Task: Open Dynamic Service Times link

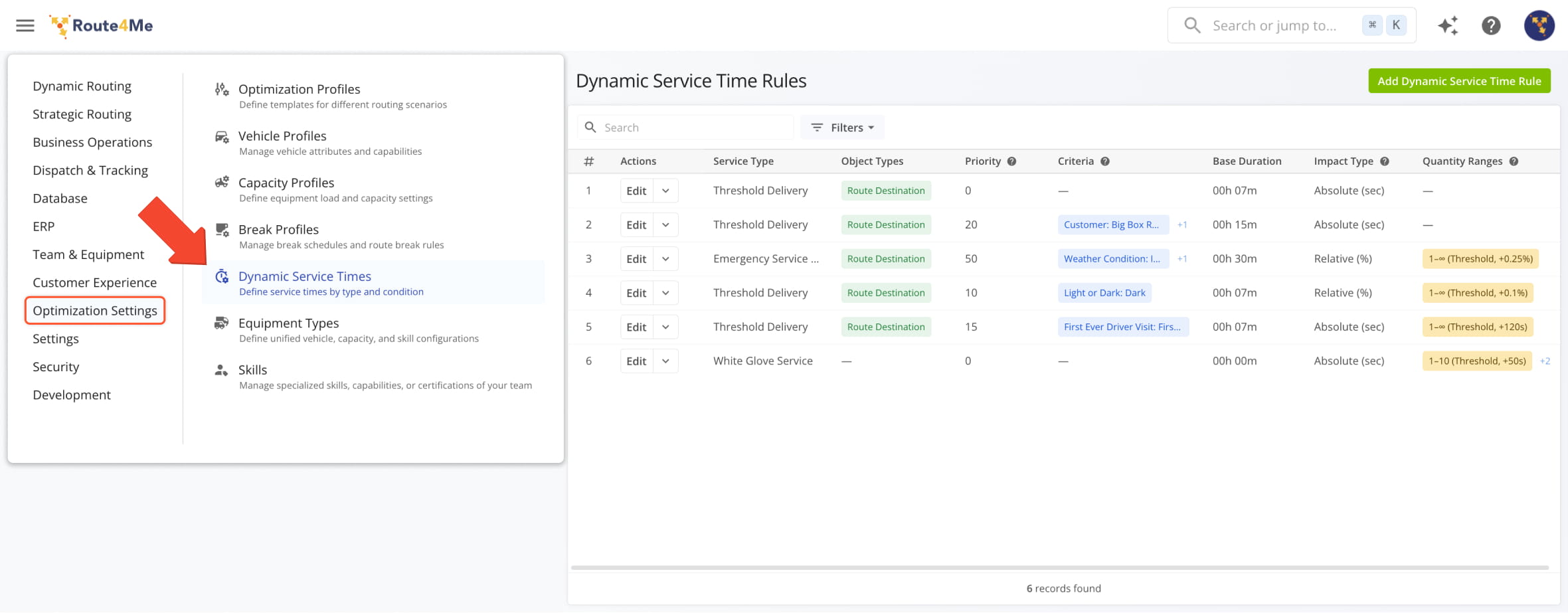Action: coord(373,283)
